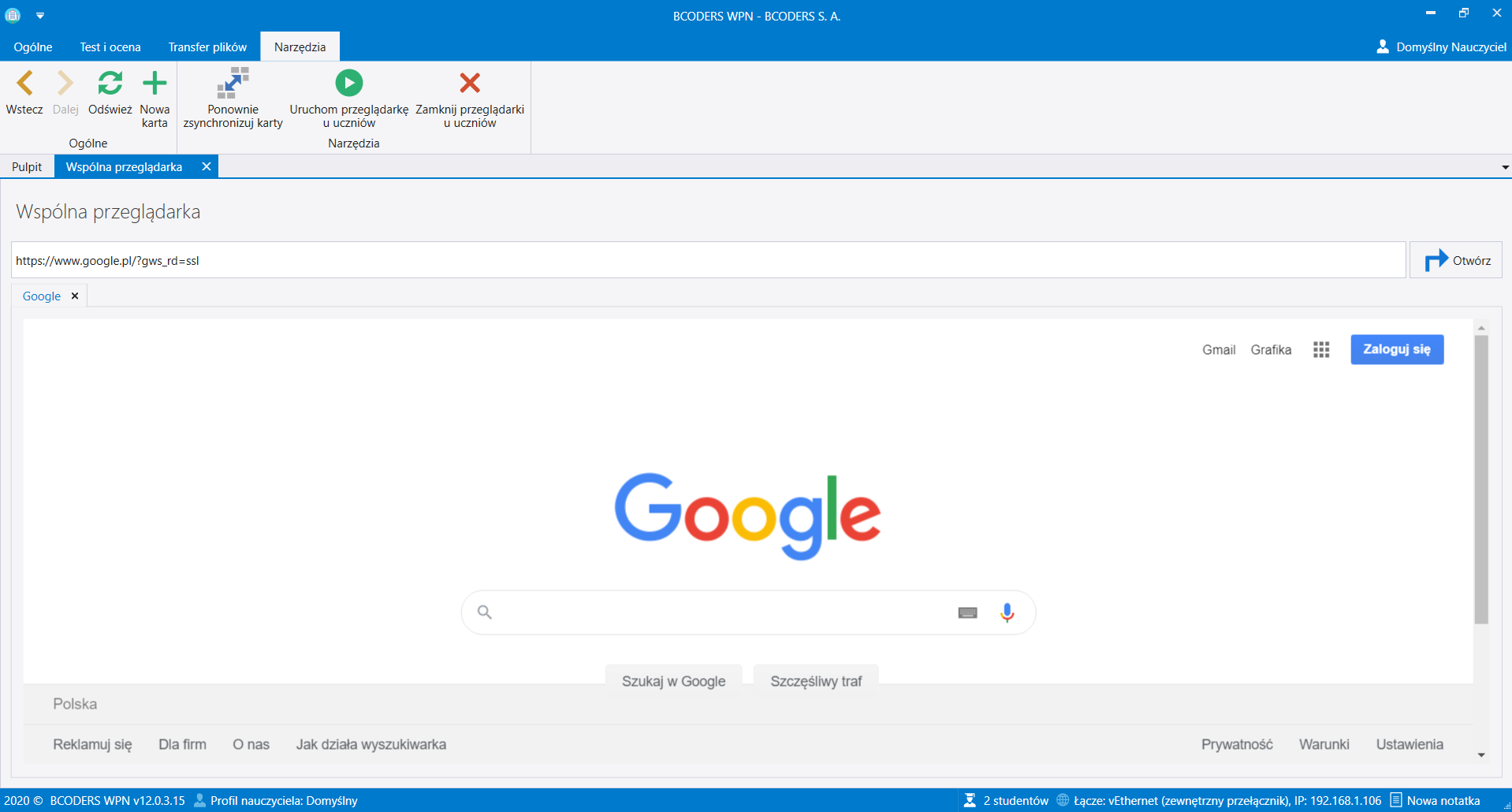Open the Prywatność footer link
1512x812 pixels.
tap(1237, 744)
